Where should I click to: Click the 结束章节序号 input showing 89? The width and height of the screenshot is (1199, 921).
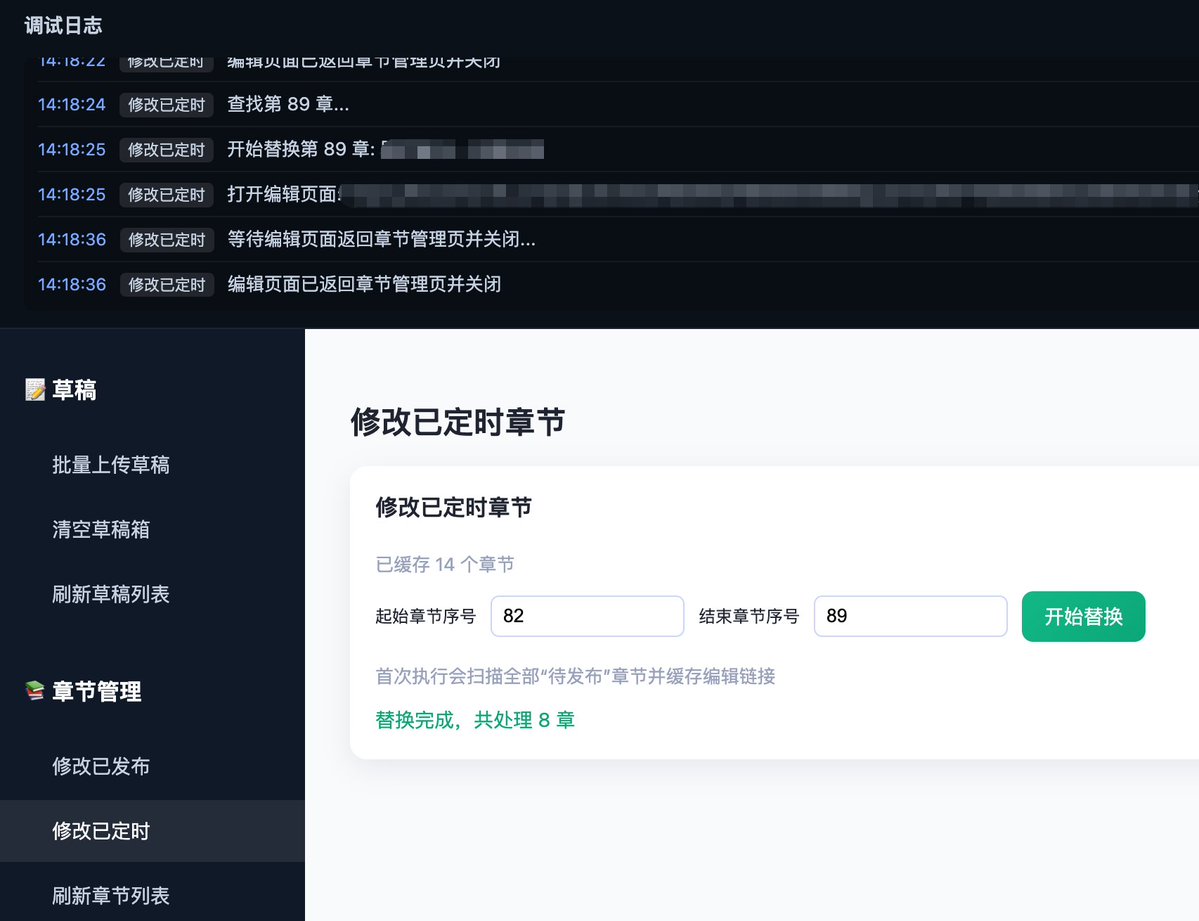(910, 616)
